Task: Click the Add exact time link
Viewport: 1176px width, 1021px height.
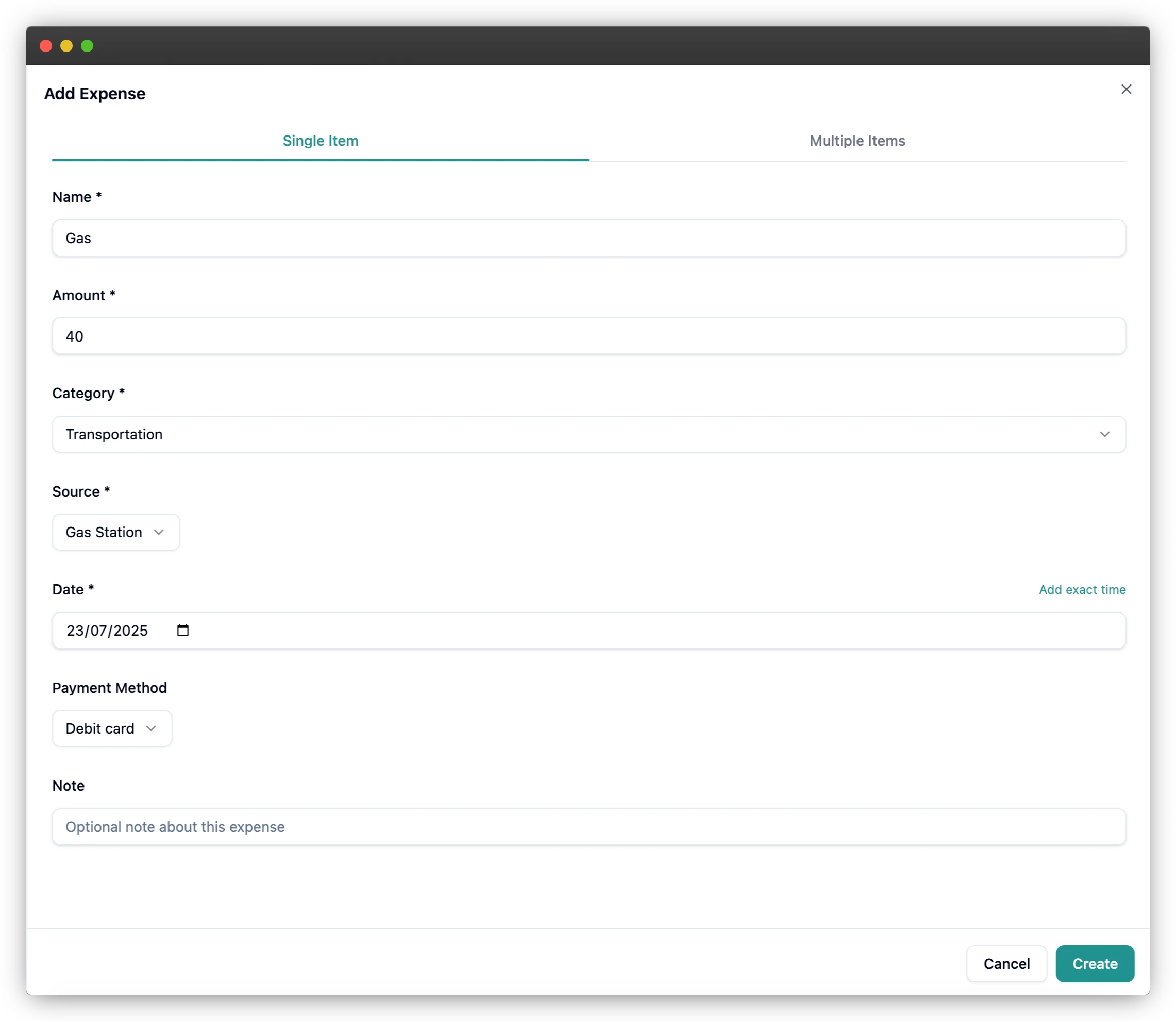Action: pos(1082,589)
